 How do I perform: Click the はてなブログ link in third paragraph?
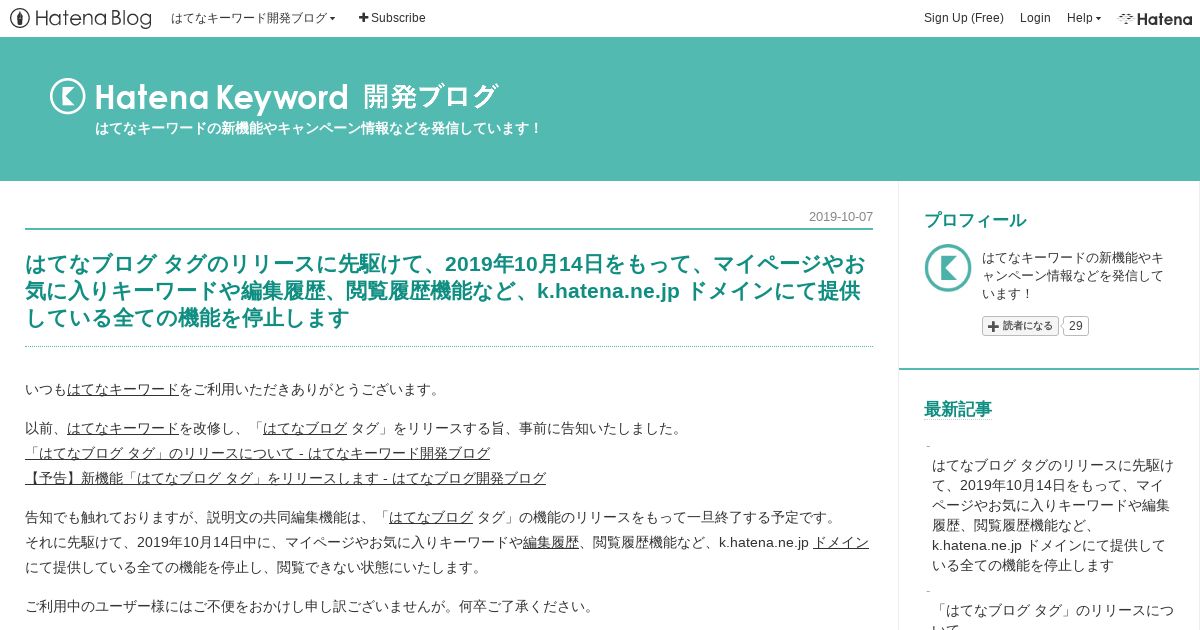coord(431,517)
